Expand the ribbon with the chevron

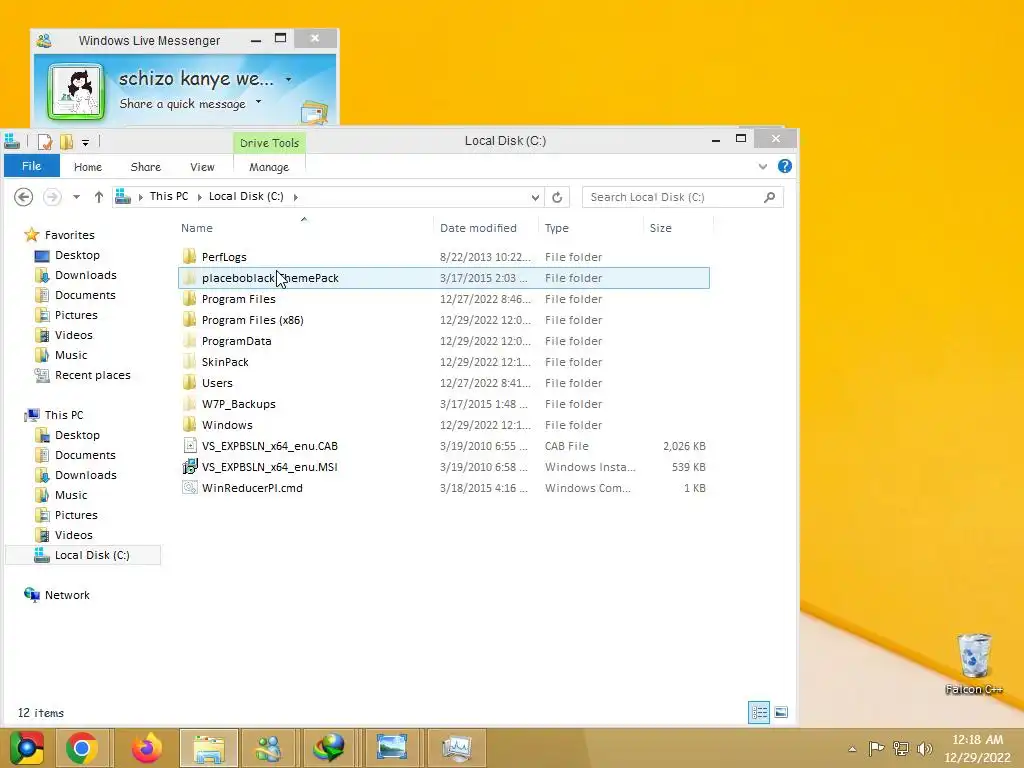tap(762, 167)
